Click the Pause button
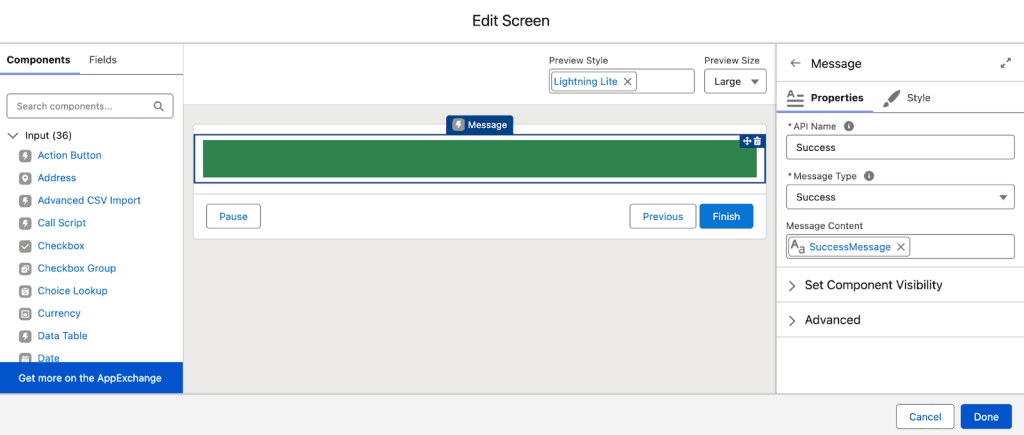This screenshot has width=1024, height=435. (x=233, y=217)
